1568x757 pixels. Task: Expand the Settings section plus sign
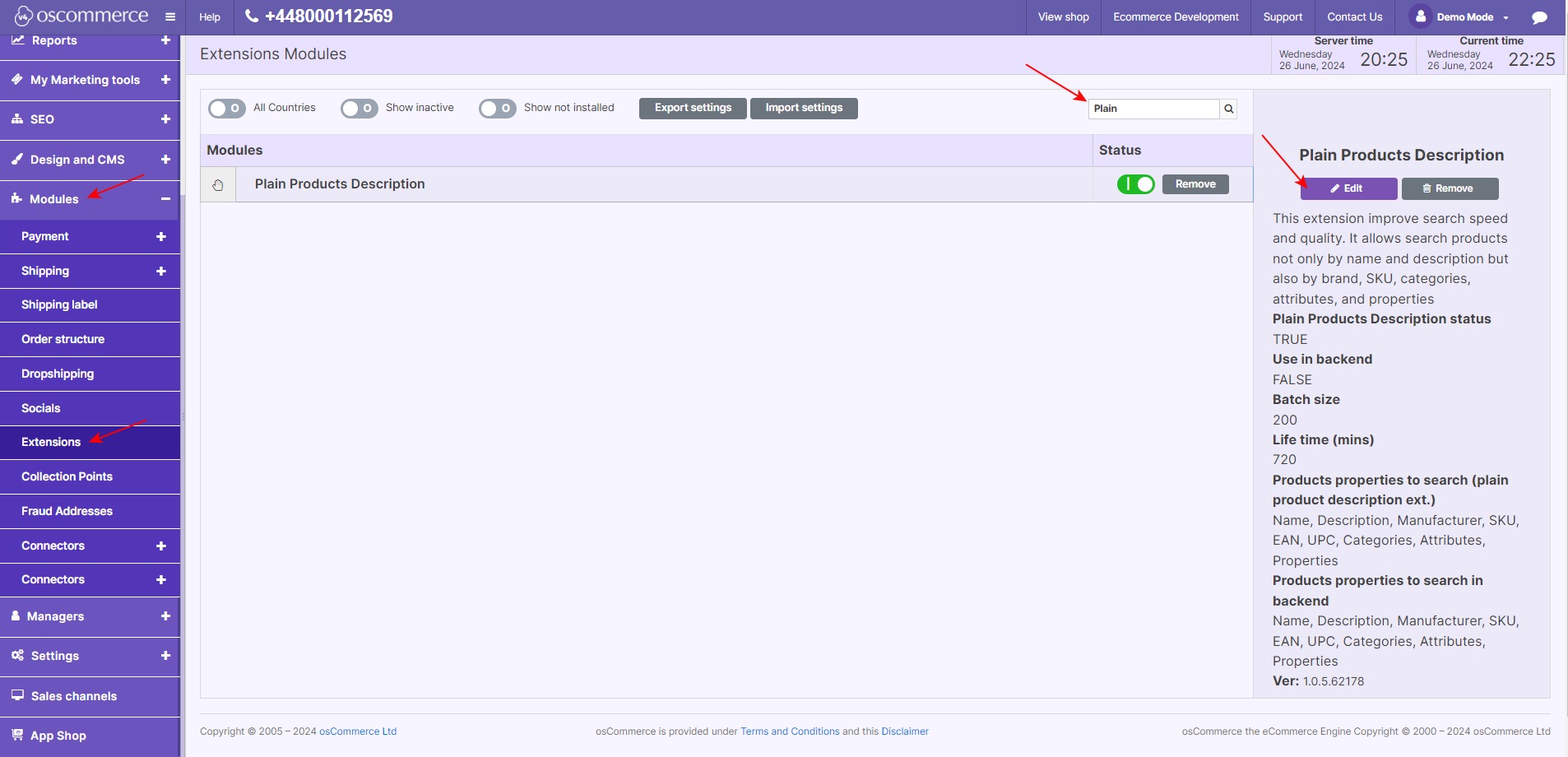pos(165,655)
